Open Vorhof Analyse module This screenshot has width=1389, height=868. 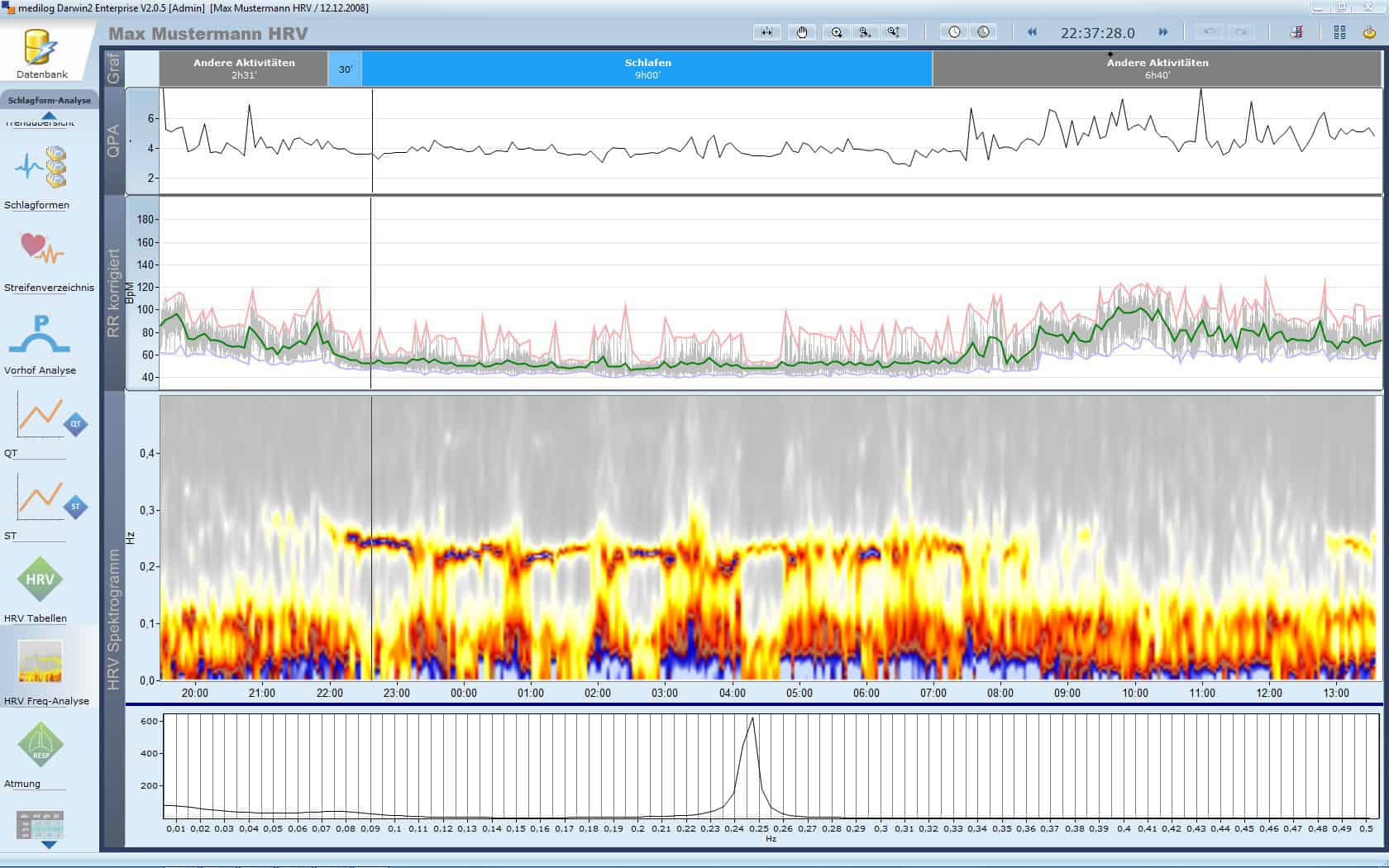(40, 335)
